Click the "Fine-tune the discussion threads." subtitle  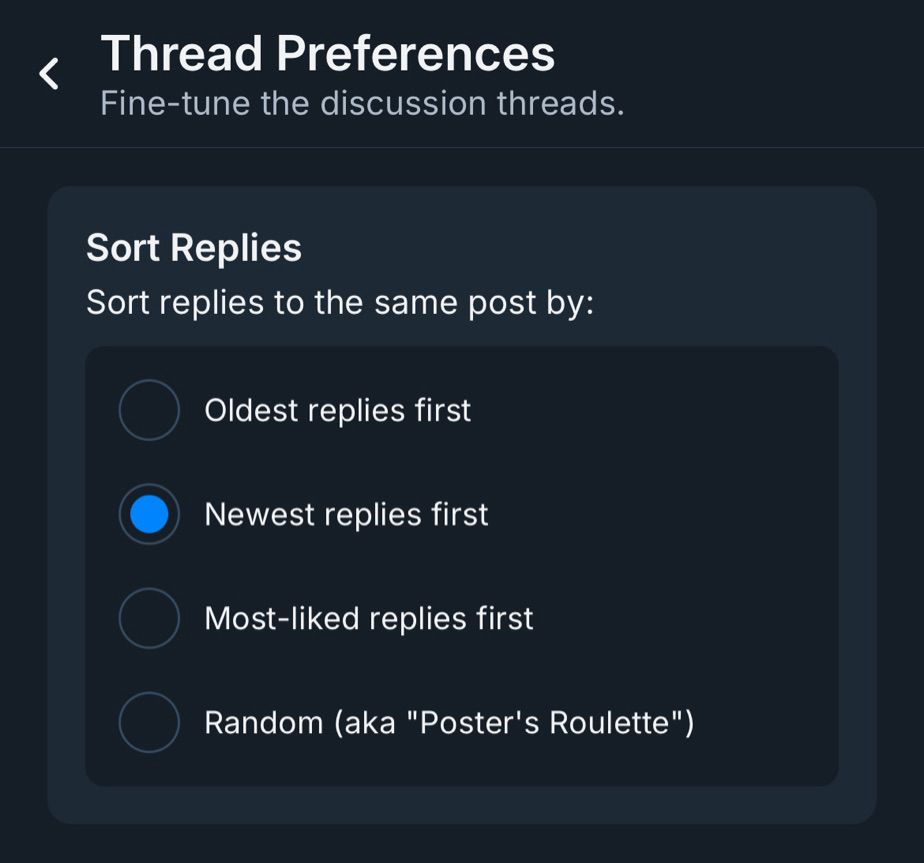pos(362,103)
